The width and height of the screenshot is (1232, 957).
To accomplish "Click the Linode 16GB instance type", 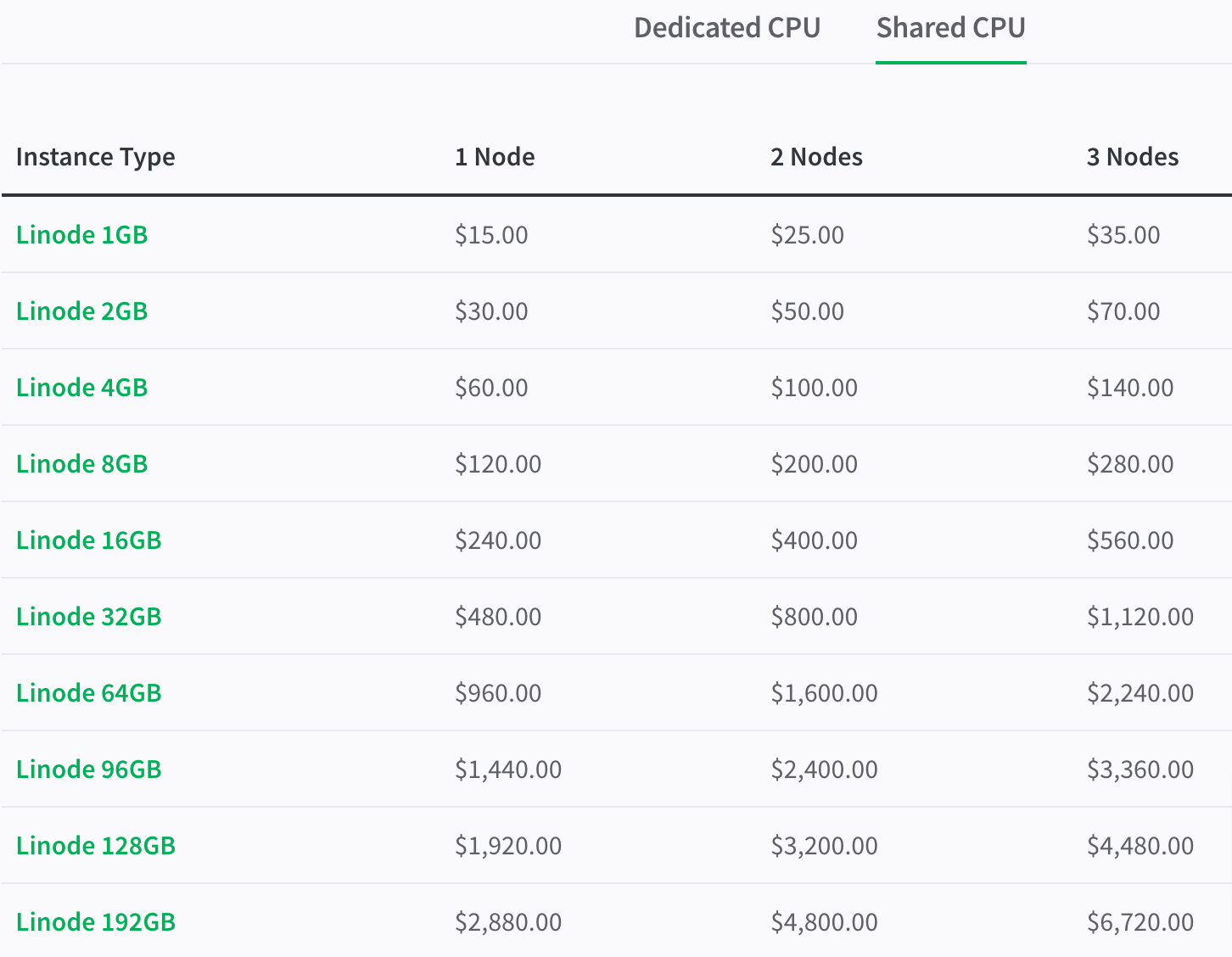I will [88, 540].
